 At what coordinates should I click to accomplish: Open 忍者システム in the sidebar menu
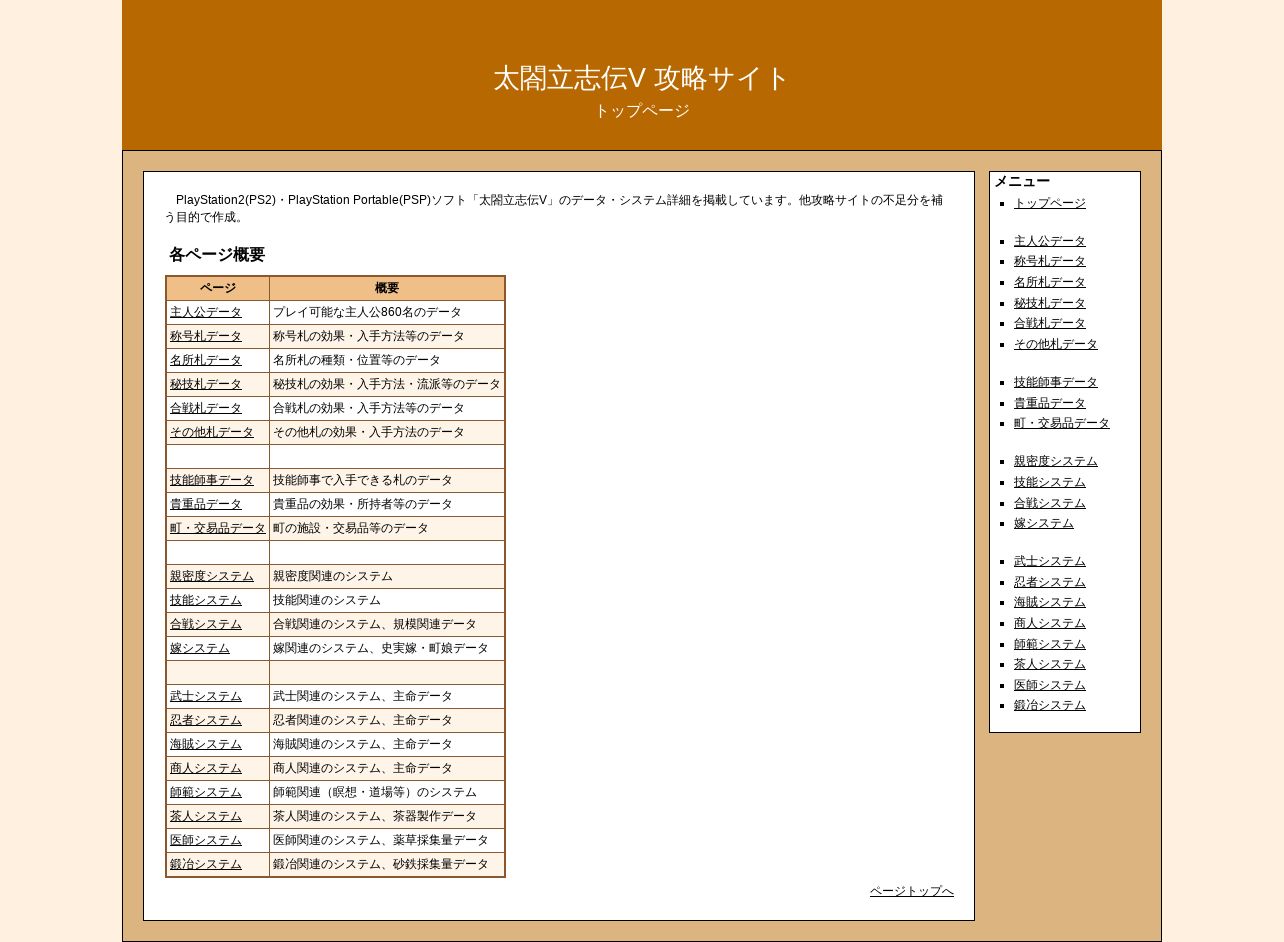1049,582
